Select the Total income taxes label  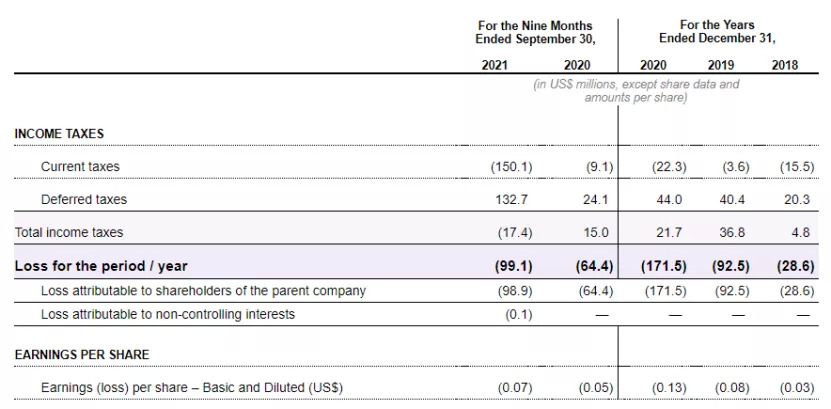69,233
